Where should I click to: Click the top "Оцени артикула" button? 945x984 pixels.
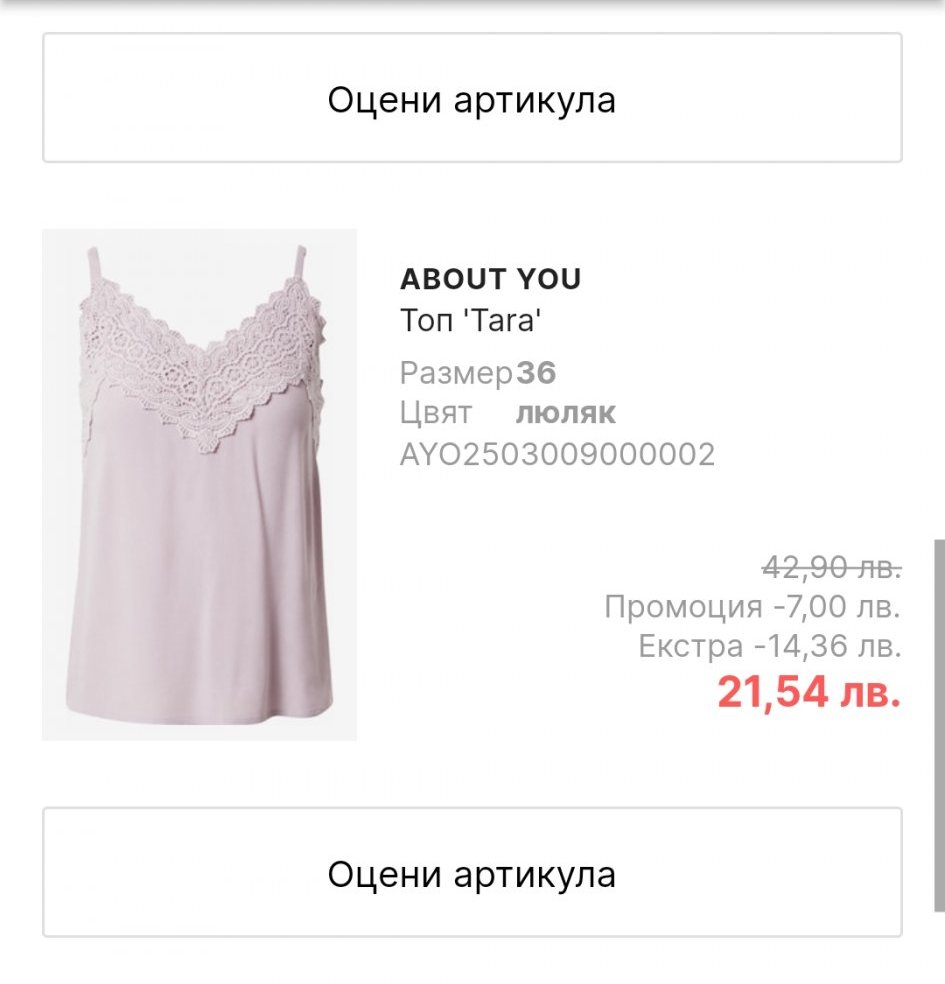coord(472,99)
